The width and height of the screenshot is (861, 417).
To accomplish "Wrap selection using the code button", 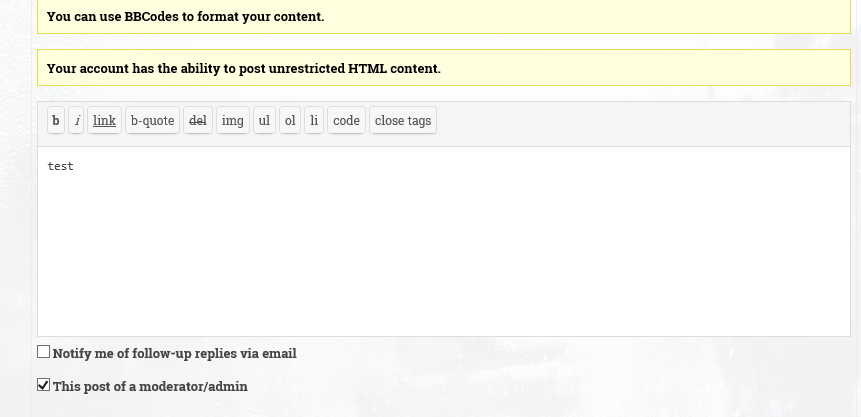I will 346,120.
